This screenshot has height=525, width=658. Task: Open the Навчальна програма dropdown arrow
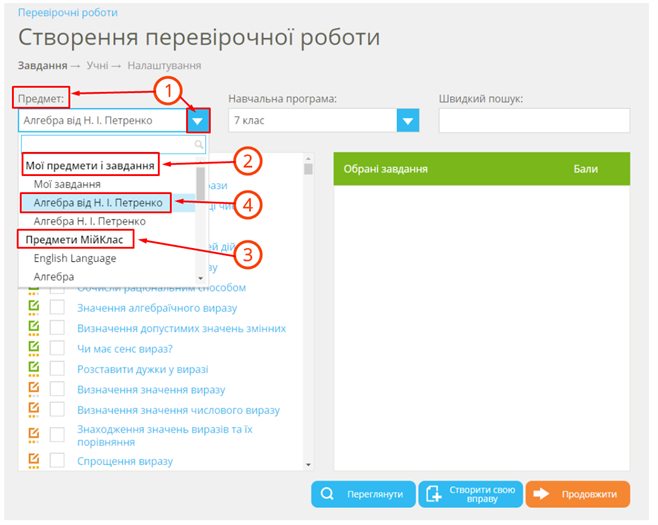tap(407, 121)
